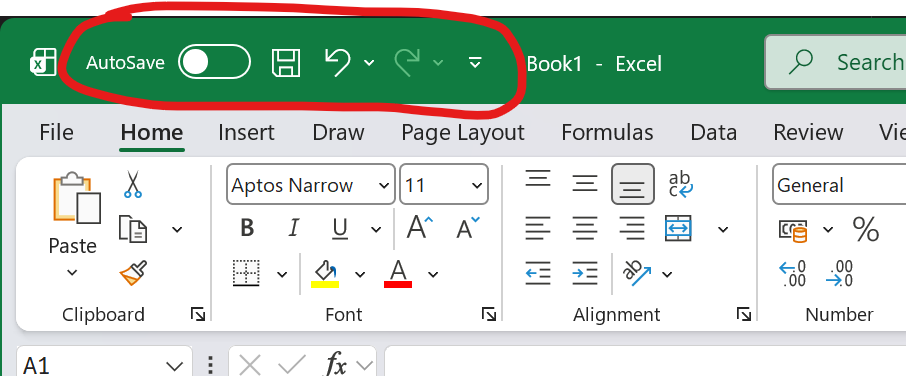Switch to the Data tab

(714, 133)
